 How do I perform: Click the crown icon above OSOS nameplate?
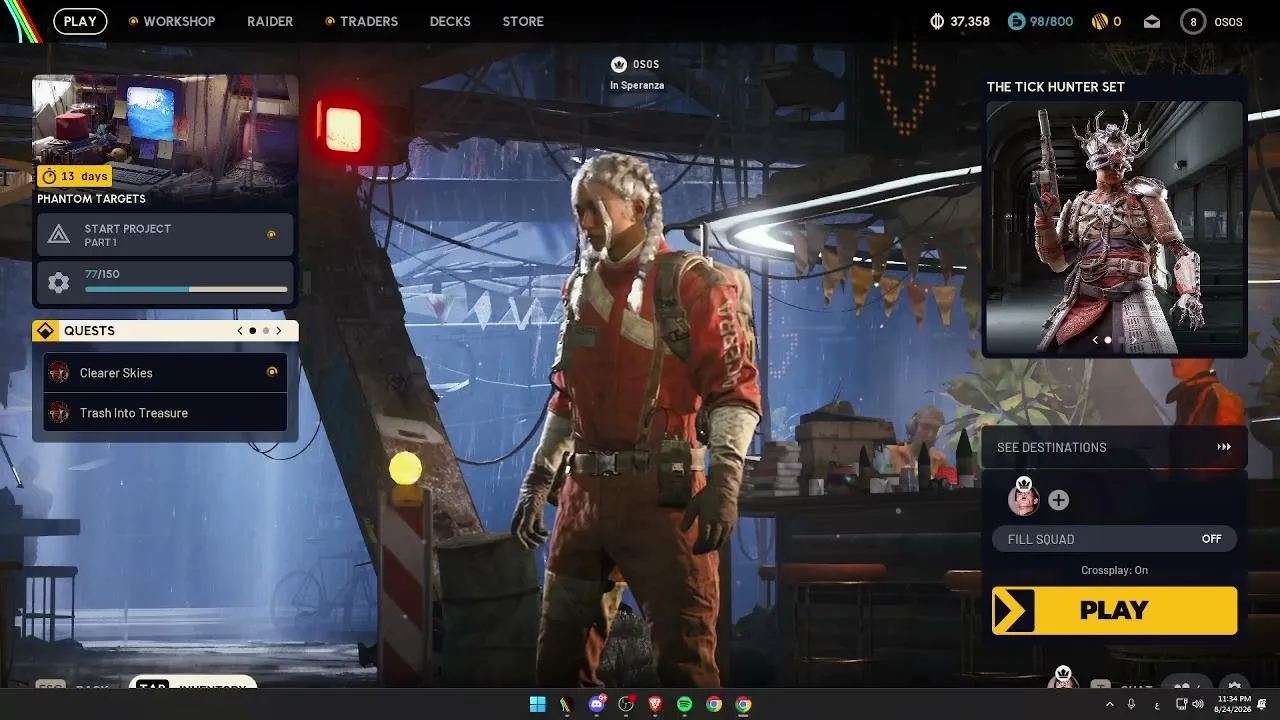click(618, 64)
